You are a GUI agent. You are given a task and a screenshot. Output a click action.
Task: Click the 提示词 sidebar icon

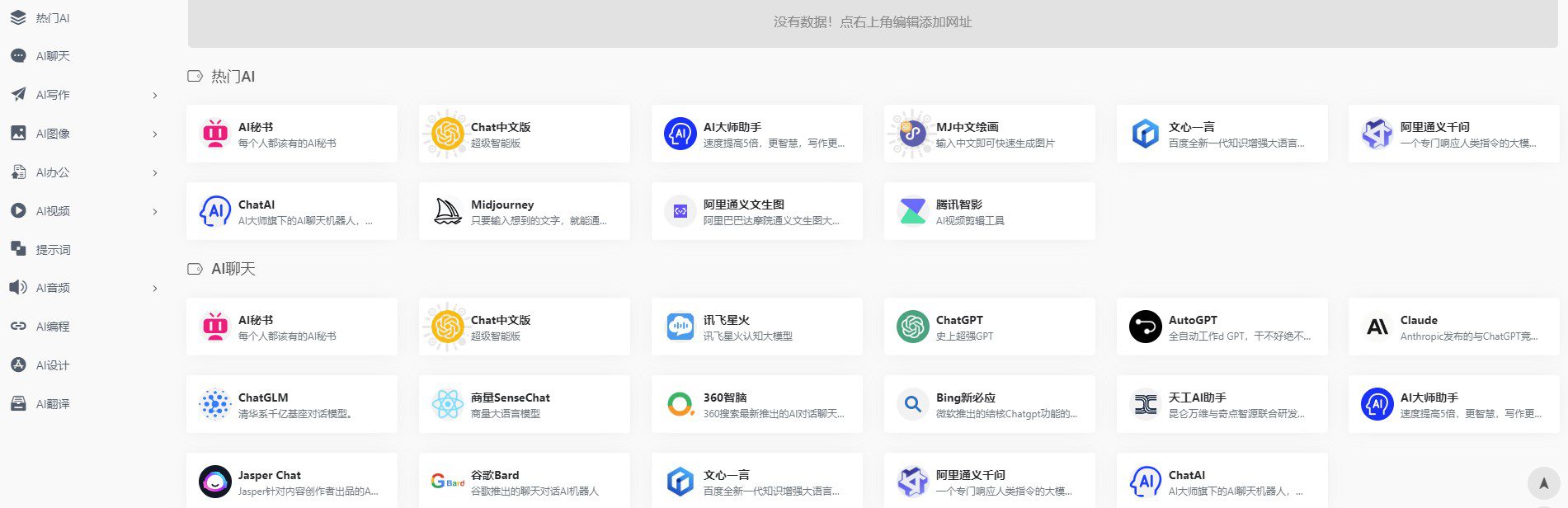(18, 248)
